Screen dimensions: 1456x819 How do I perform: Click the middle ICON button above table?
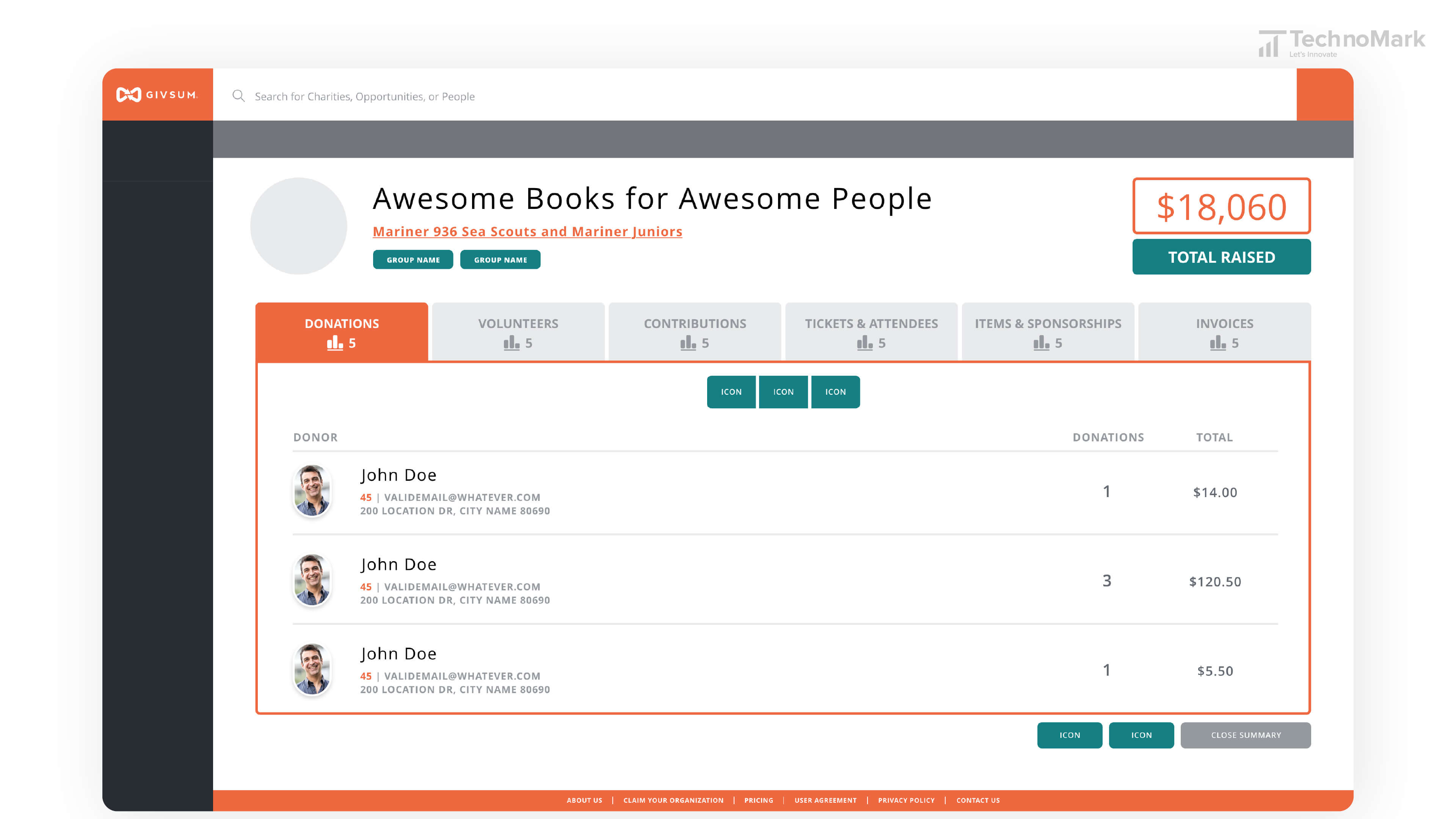pos(783,392)
